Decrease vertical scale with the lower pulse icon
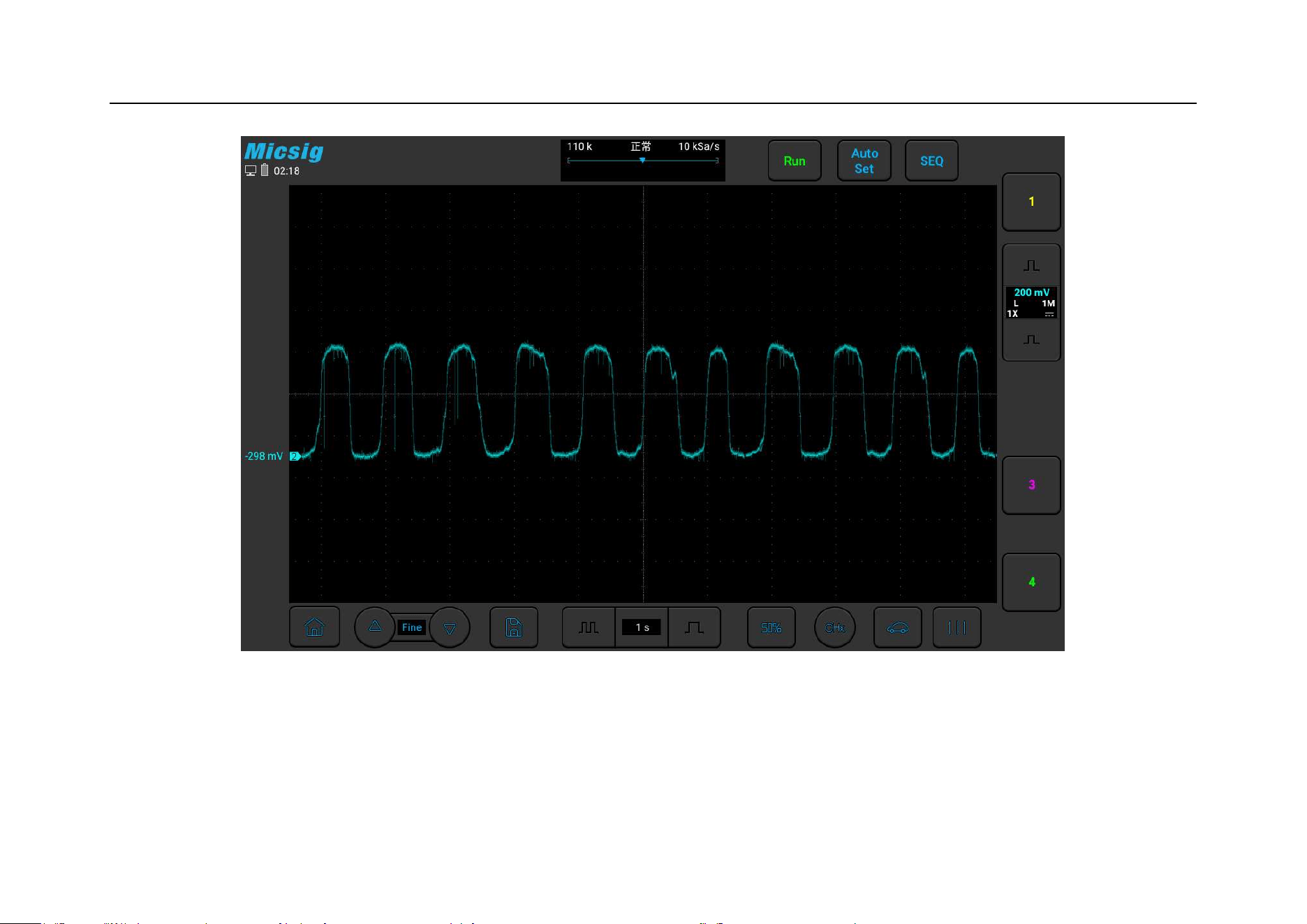 point(1031,340)
